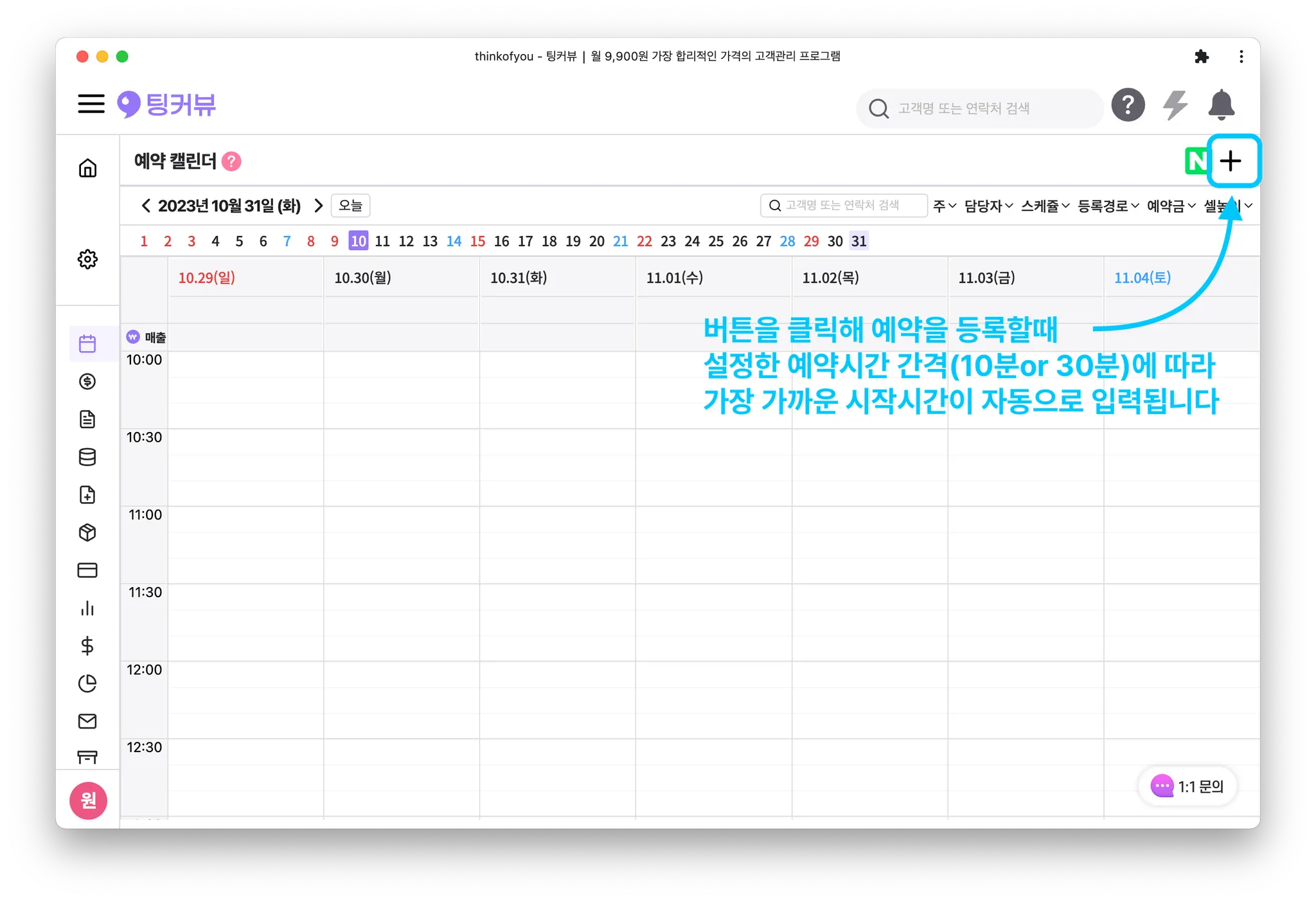Click the green Naver N icon
The width and height of the screenshot is (1316, 902).
pyautogui.click(x=1196, y=161)
